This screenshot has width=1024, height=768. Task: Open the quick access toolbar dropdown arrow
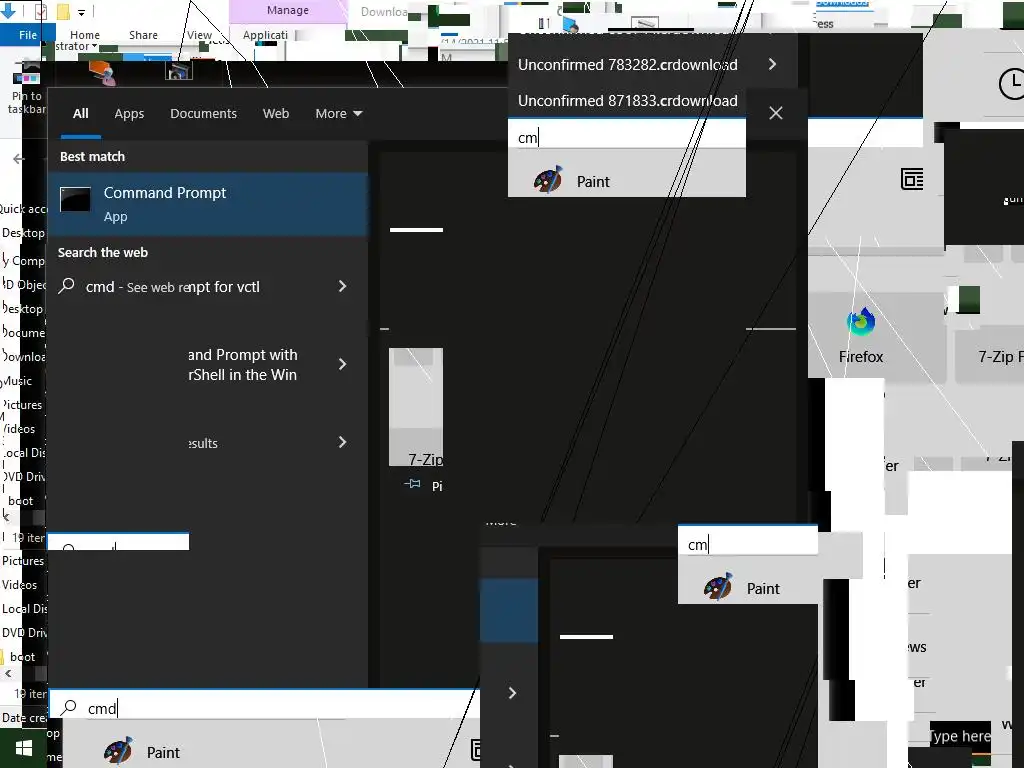(82, 12)
